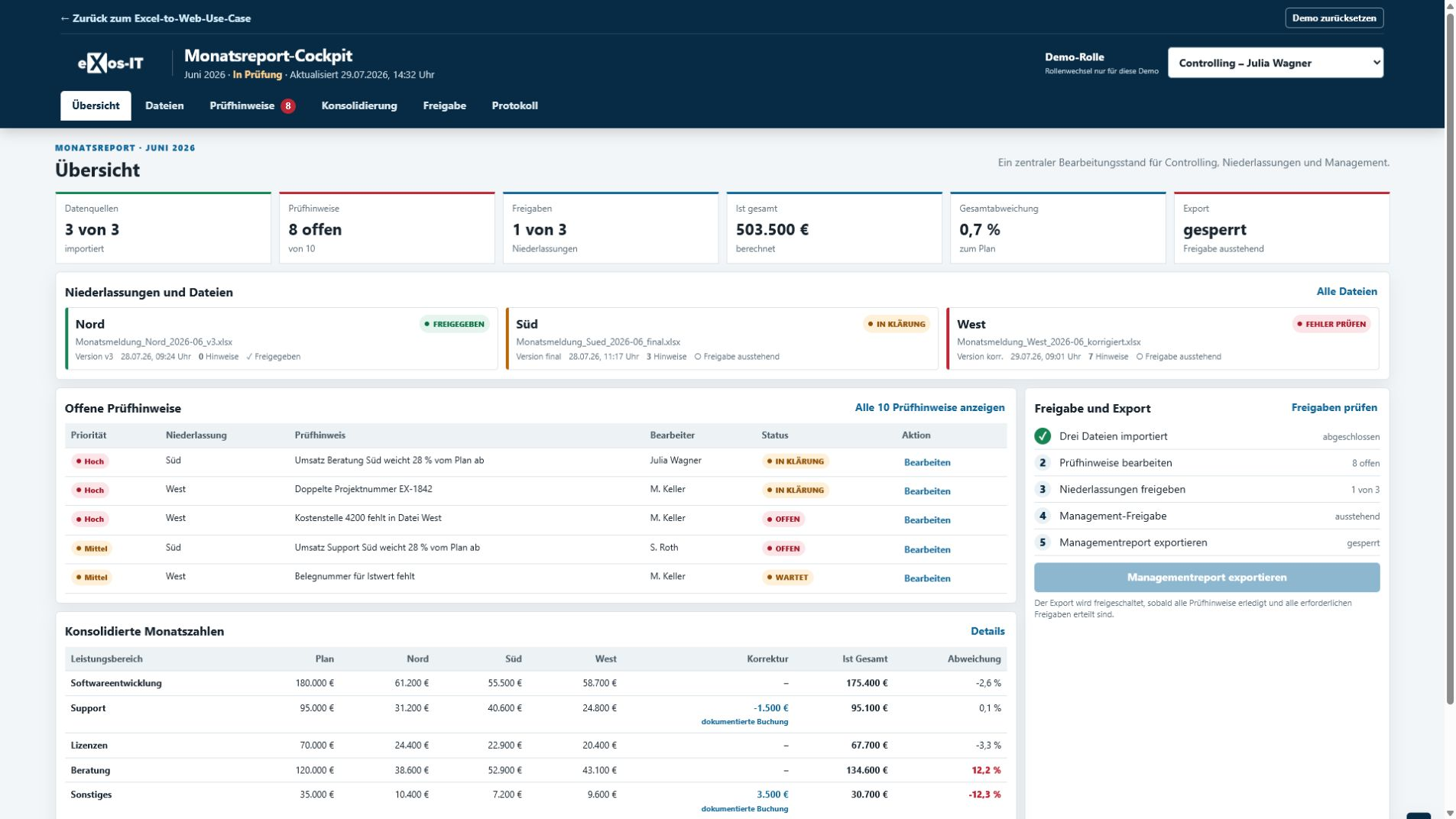Click the FREIGEGEBEN status badge on Nord
The width and height of the screenshot is (1456, 819).
click(x=454, y=324)
